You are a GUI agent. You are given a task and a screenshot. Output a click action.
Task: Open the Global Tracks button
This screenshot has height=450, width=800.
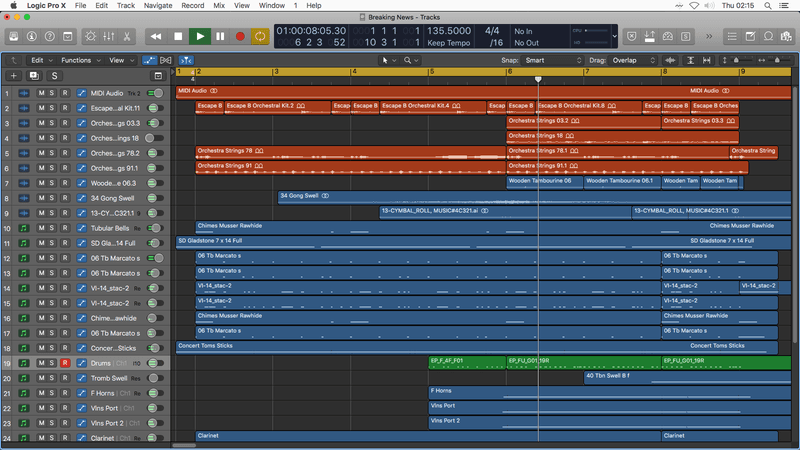[x=158, y=76]
